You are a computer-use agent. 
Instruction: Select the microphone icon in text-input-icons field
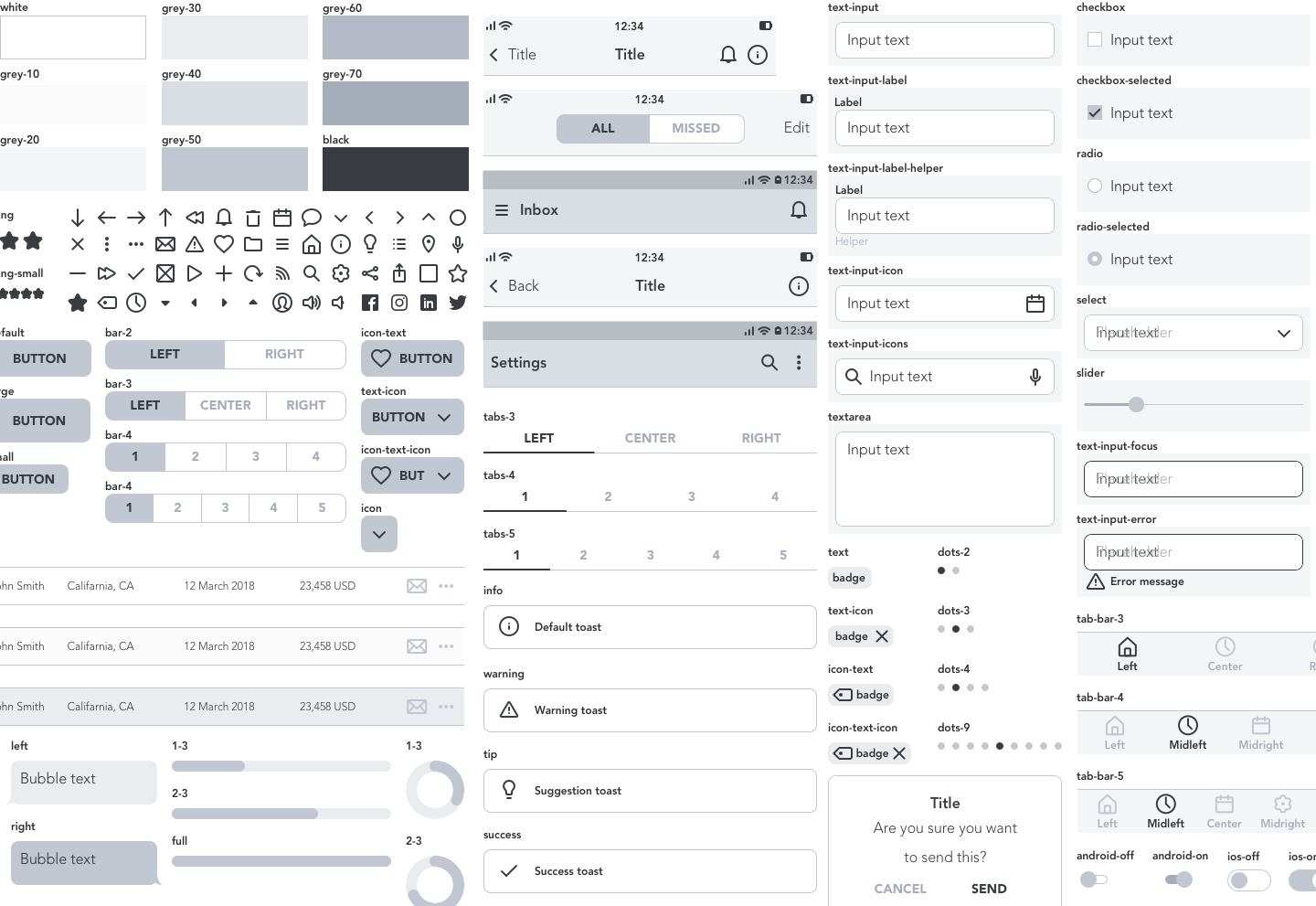pos(1035,376)
